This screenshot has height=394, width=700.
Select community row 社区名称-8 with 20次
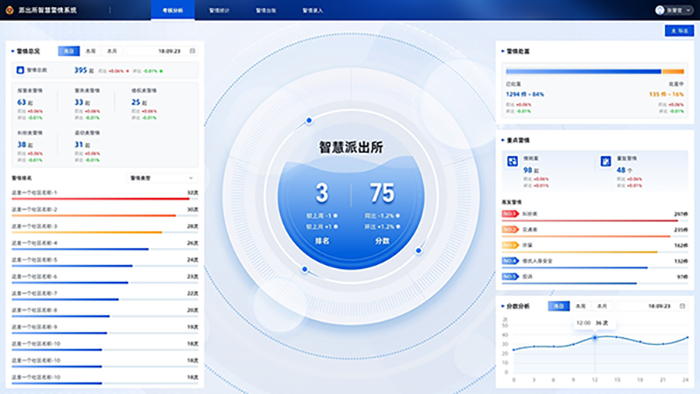point(105,312)
